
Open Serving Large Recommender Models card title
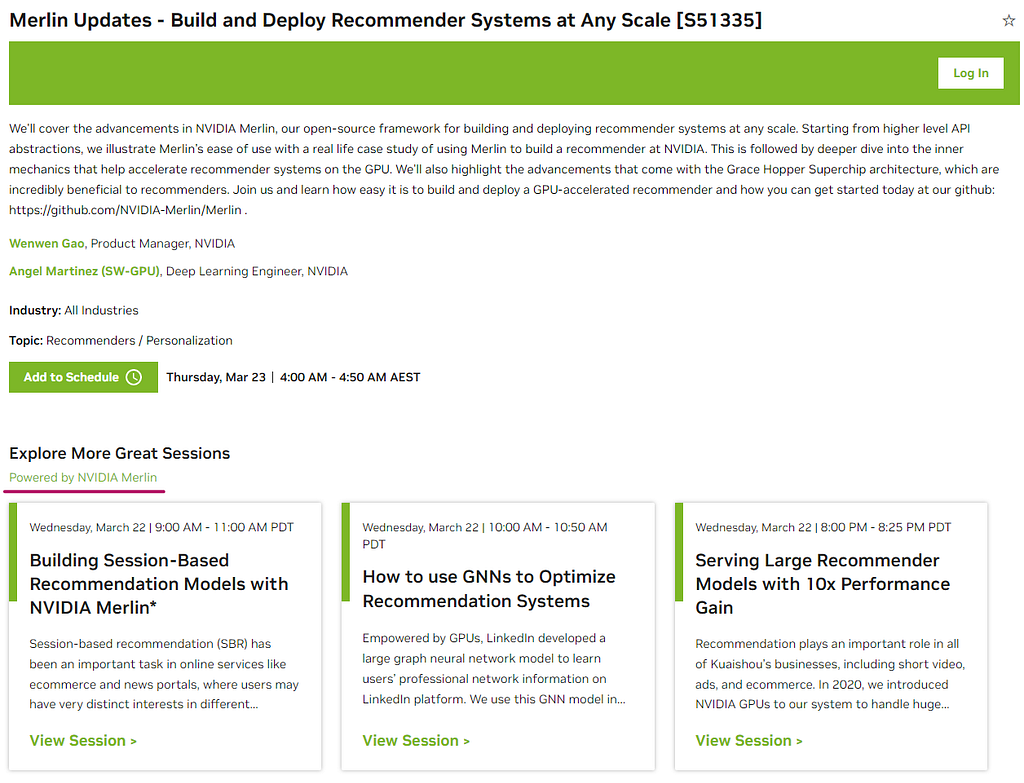(822, 584)
